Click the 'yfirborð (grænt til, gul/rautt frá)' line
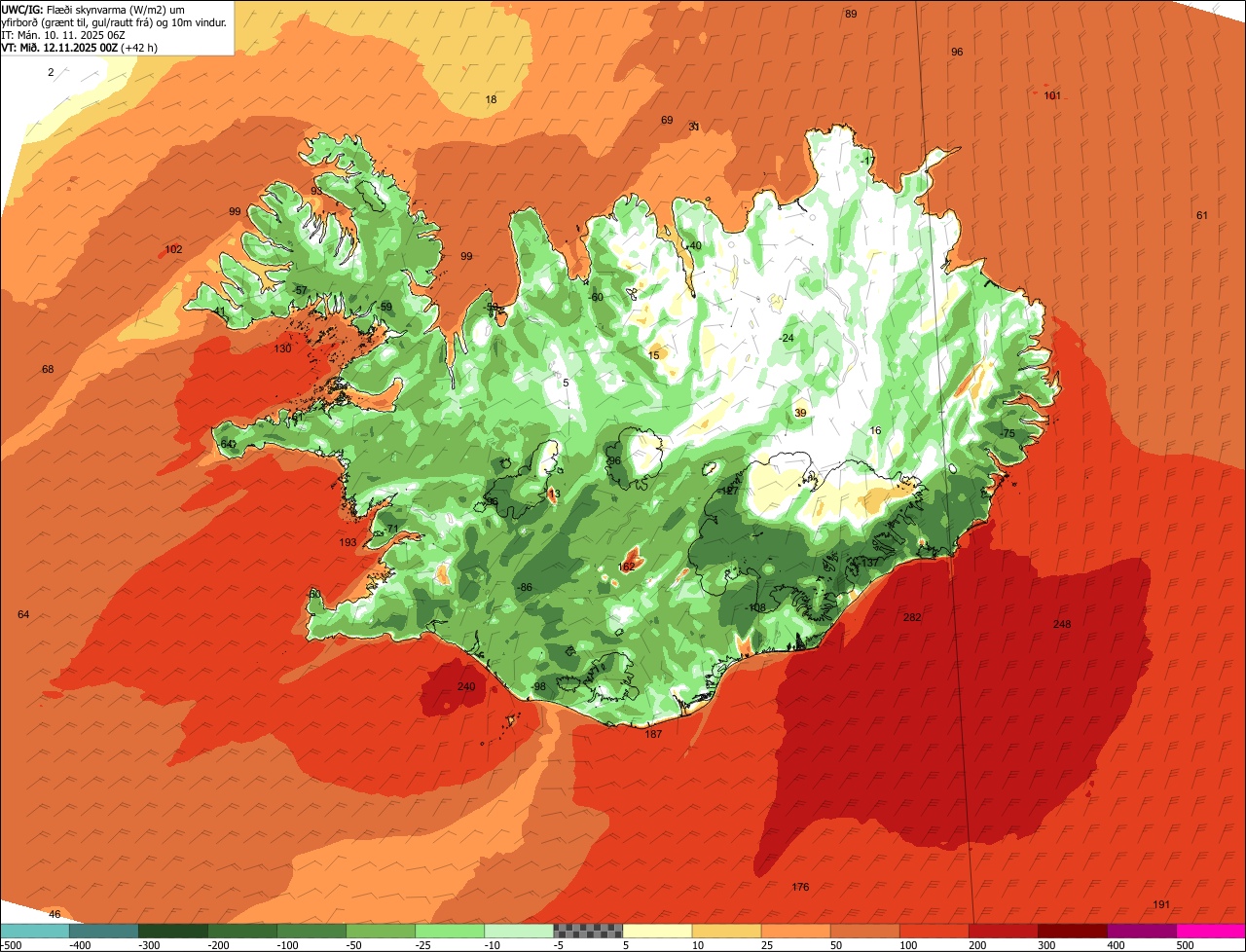Viewport: 1246px width, 952px height. click(x=114, y=21)
